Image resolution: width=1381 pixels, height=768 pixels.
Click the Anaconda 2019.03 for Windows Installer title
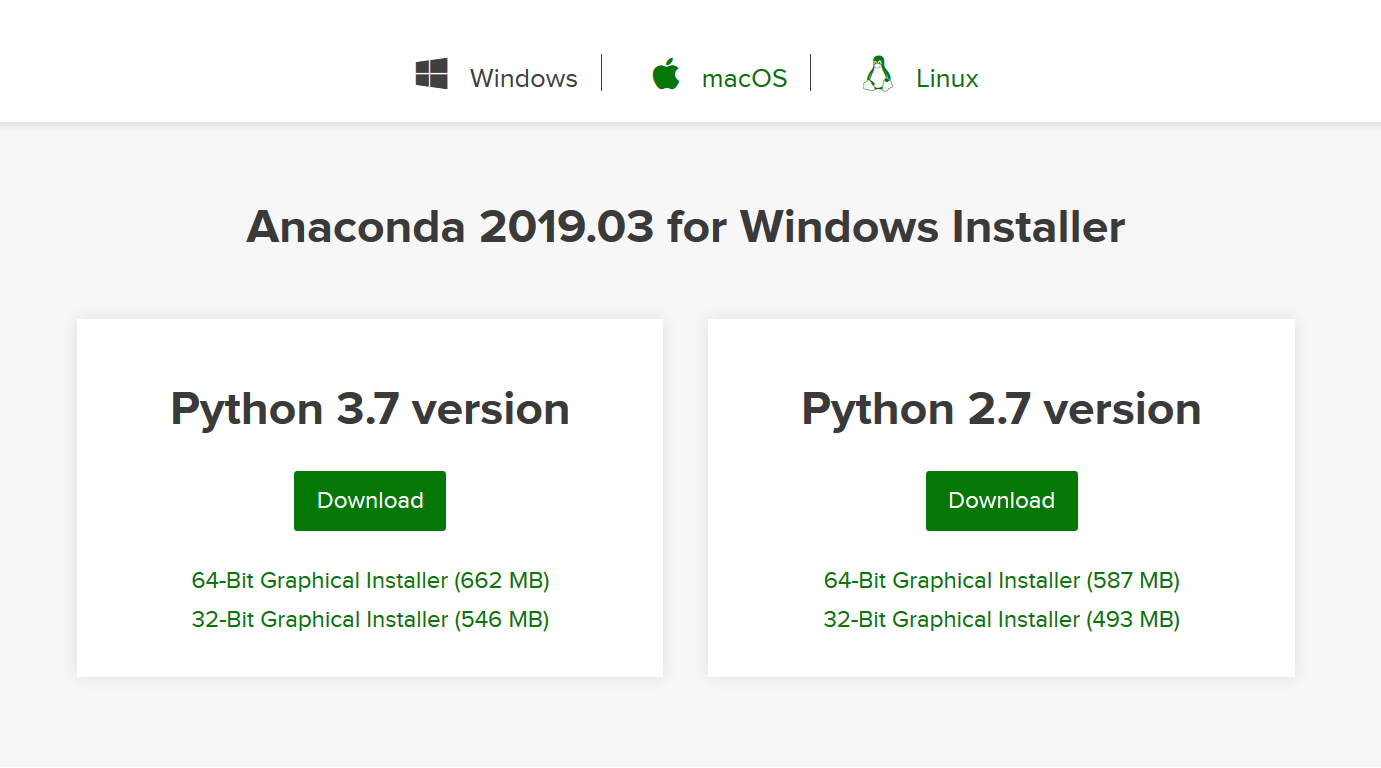tap(685, 226)
